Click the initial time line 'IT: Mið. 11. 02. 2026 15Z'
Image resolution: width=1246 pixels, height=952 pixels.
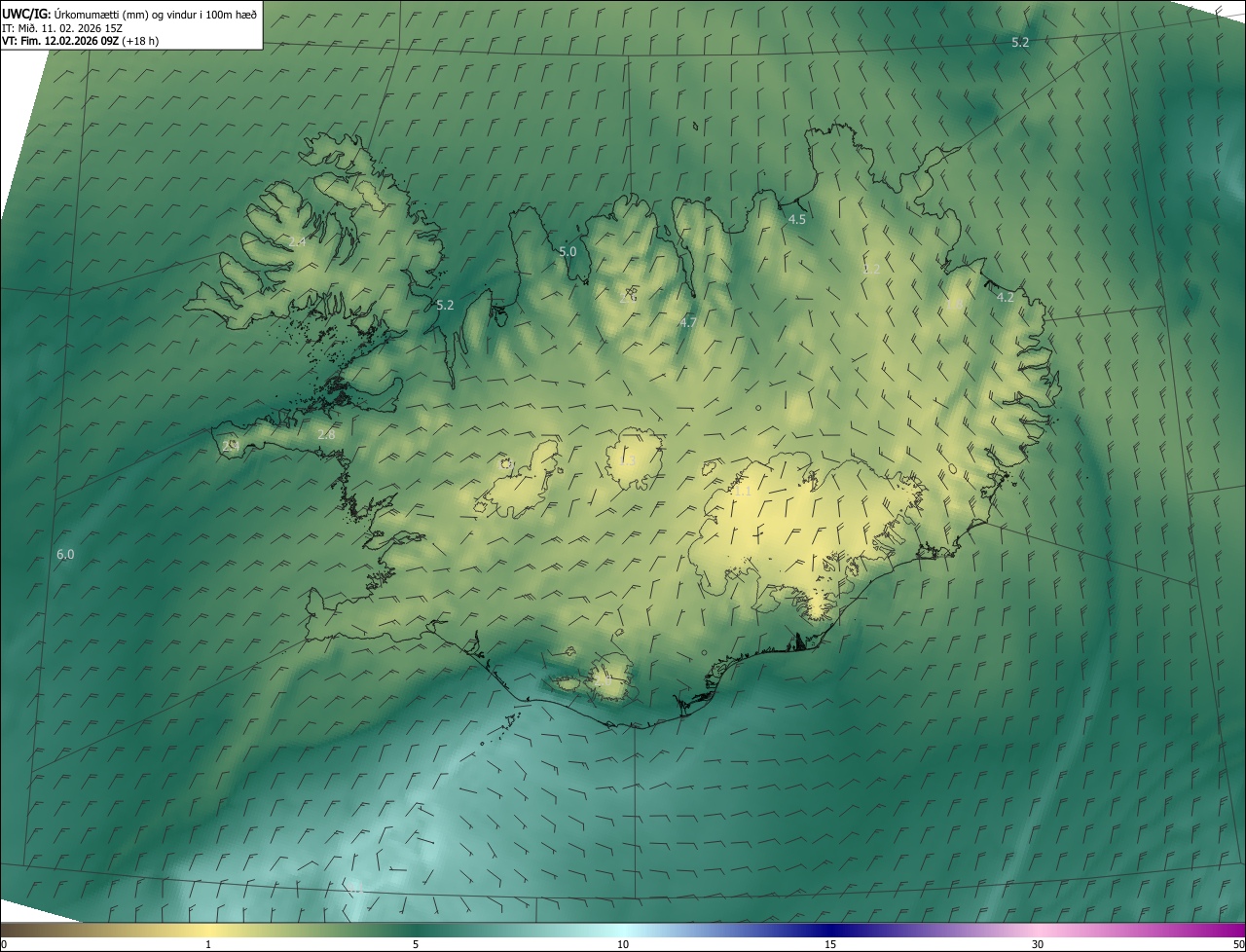pyautogui.click(x=61, y=28)
